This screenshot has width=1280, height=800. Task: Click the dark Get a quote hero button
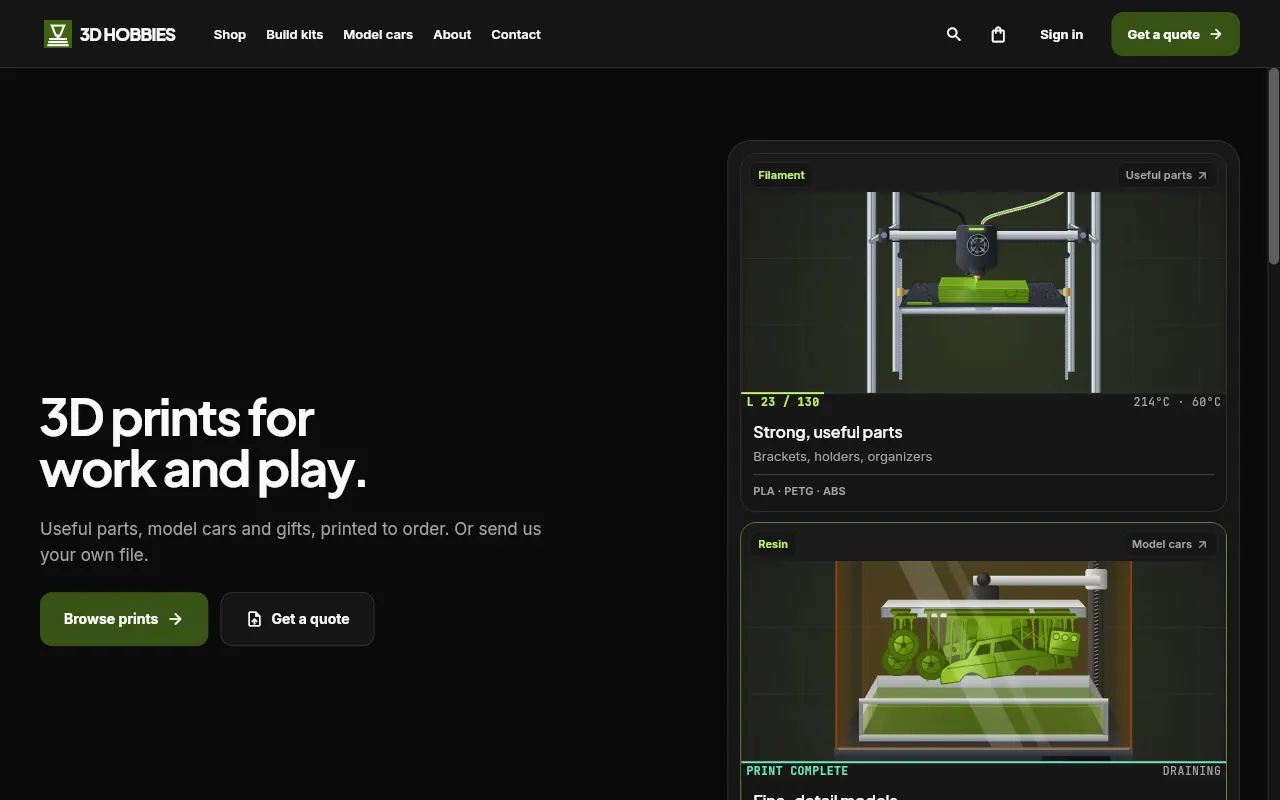[297, 619]
